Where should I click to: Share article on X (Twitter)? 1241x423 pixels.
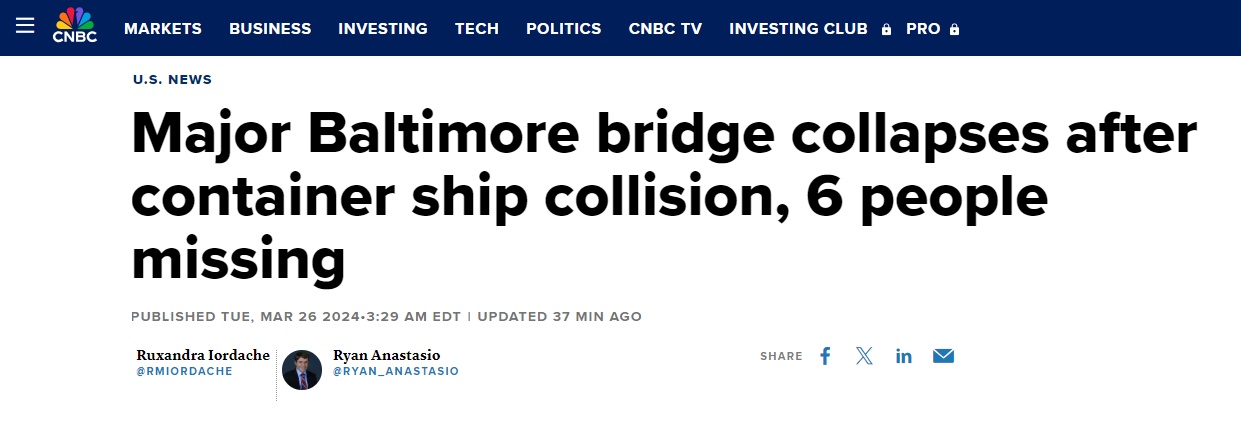(864, 356)
